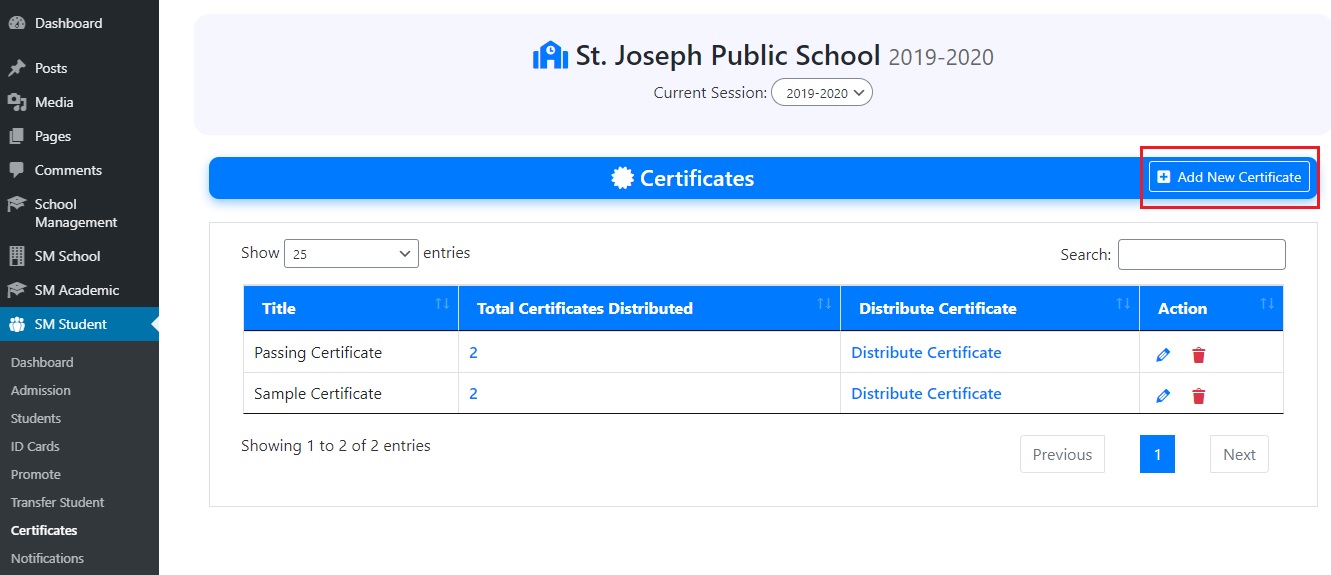Sort by Action column arrows
The height and width of the screenshot is (575, 1331).
1267,303
